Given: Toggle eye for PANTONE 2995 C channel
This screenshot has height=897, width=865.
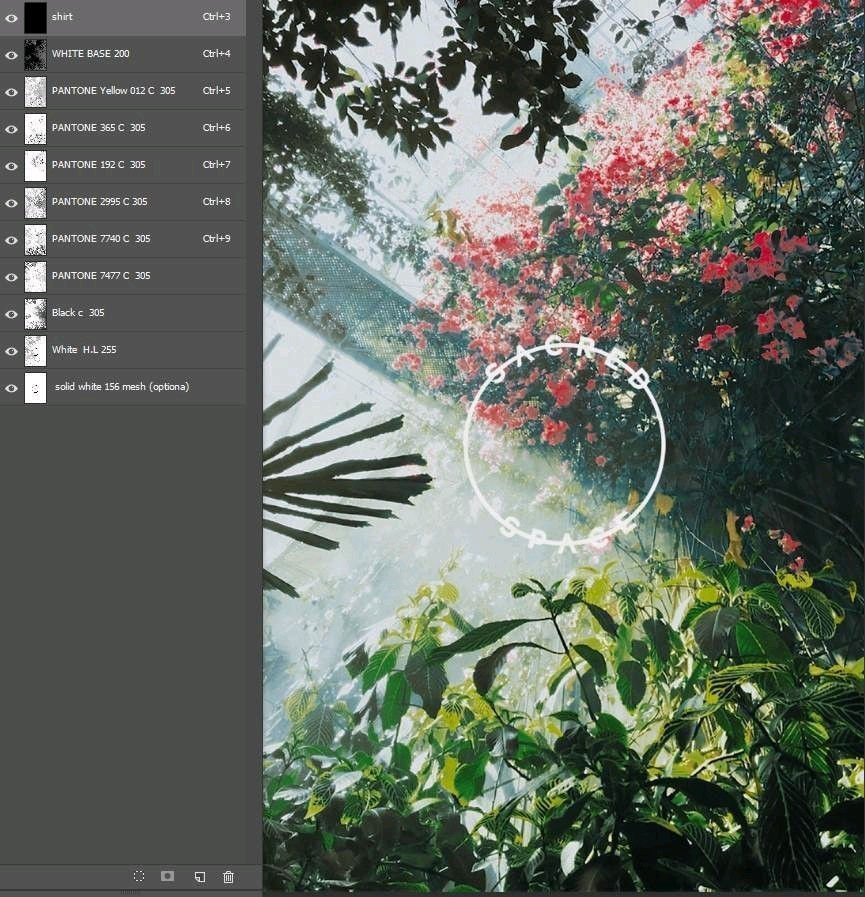Looking at the screenshot, I should pyautogui.click(x=11, y=203).
